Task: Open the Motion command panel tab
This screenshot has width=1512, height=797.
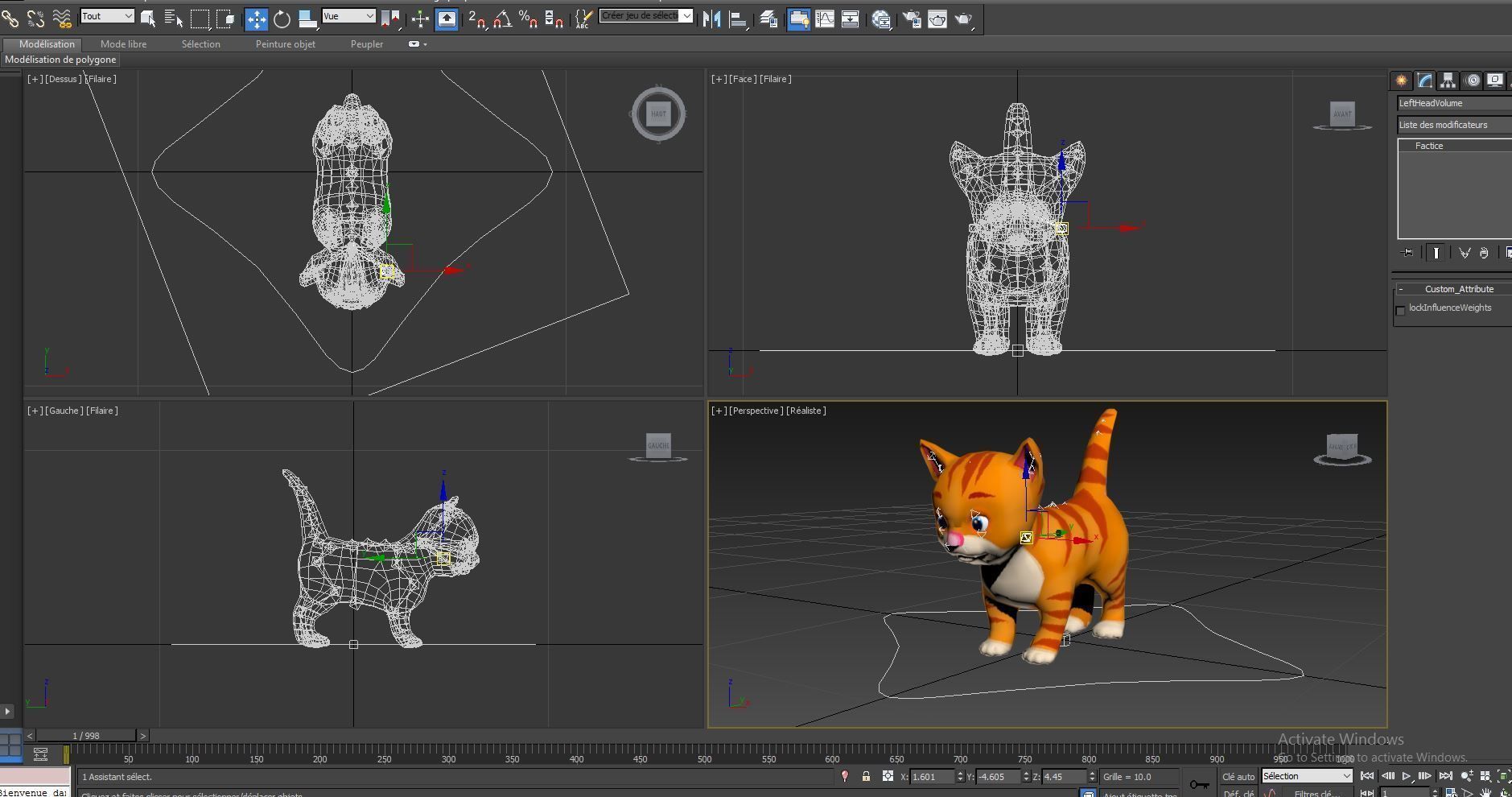Action: tap(1472, 81)
